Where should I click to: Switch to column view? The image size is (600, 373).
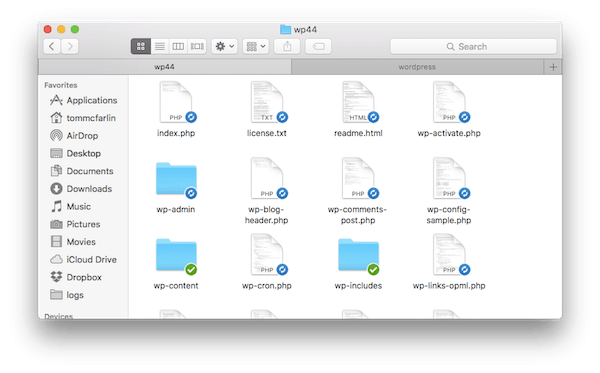178,46
